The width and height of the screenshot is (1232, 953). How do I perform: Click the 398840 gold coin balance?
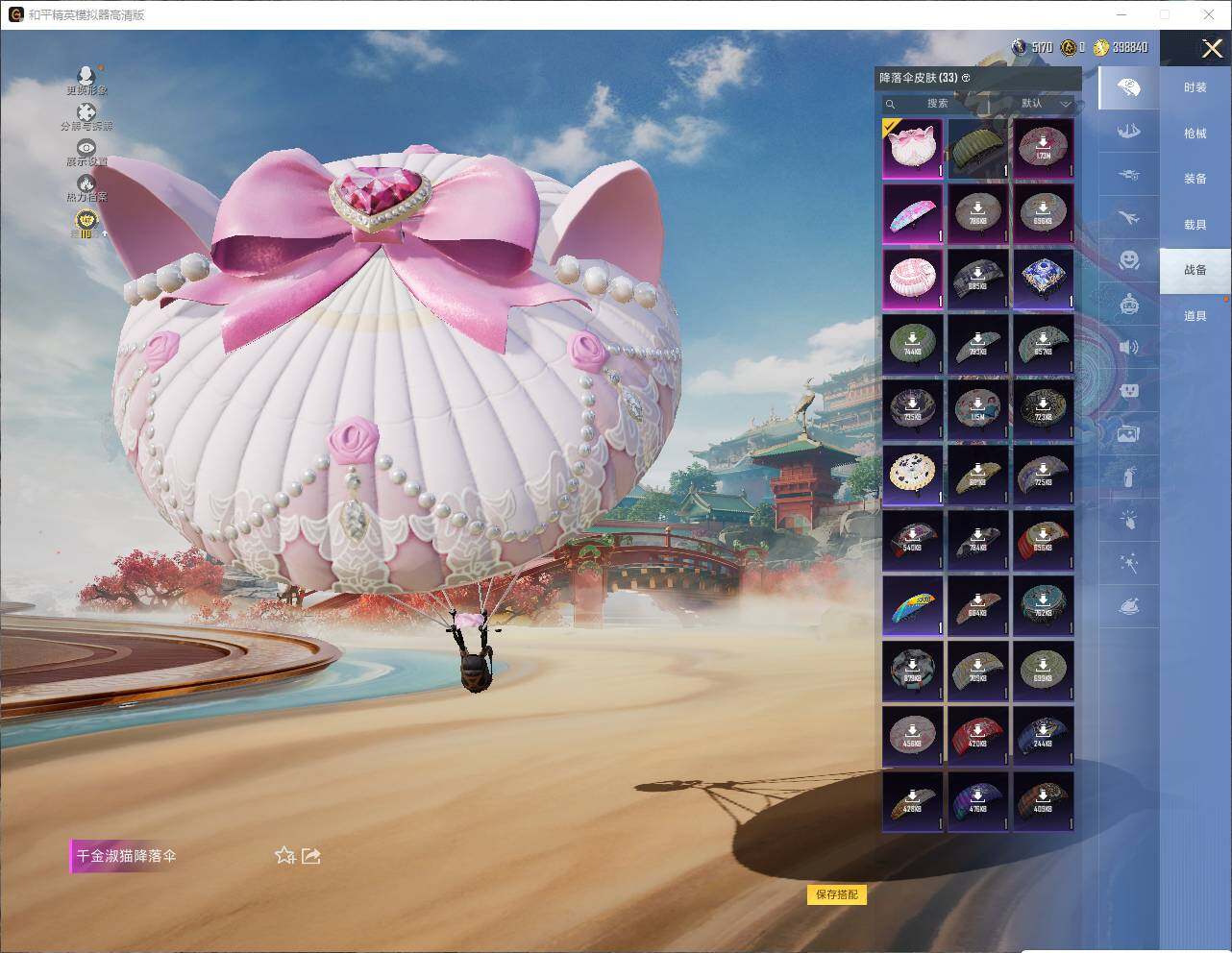1121,47
